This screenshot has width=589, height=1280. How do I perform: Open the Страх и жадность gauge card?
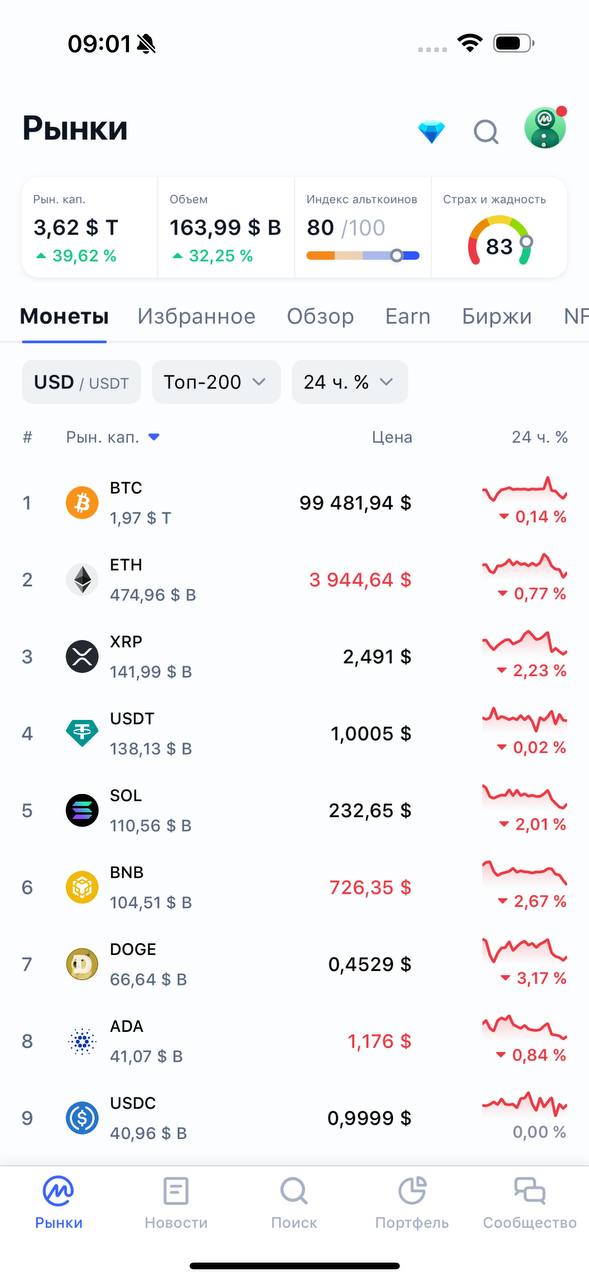click(x=499, y=228)
